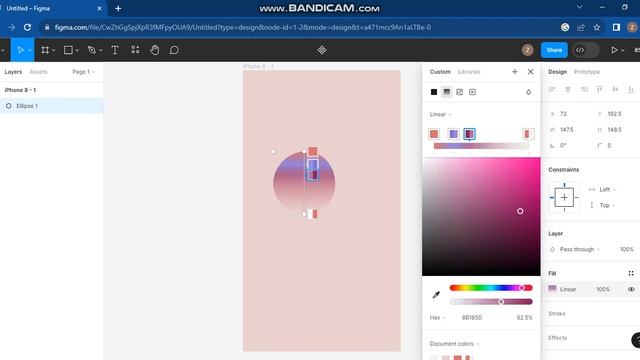The height and width of the screenshot is (360, 640).
Task: Open the component actions icon in toolbar center
Action: [x=322, y=50]
